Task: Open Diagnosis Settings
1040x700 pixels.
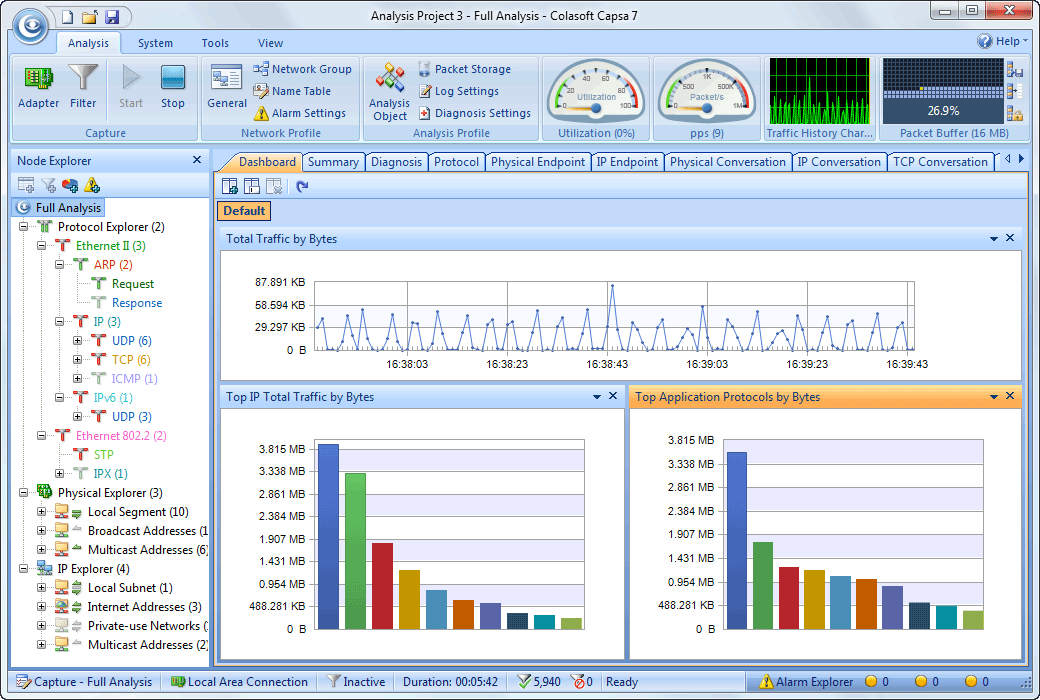Action: point(474,113)
